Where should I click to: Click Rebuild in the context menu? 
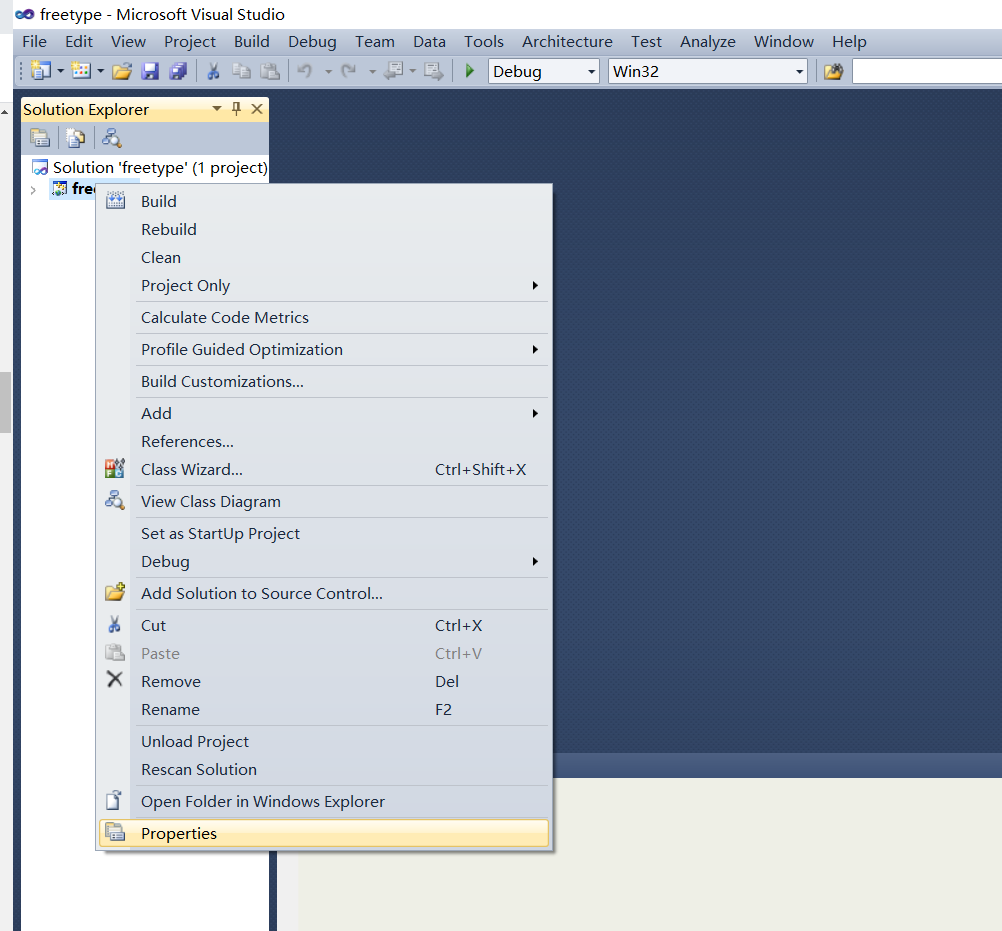[x=169, y=229]
